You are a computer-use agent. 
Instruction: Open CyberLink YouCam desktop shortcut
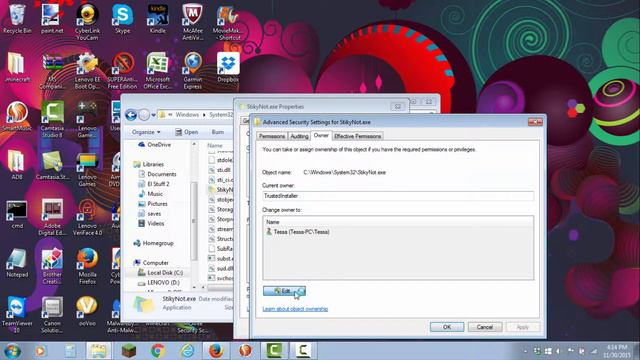click(87, 22)
